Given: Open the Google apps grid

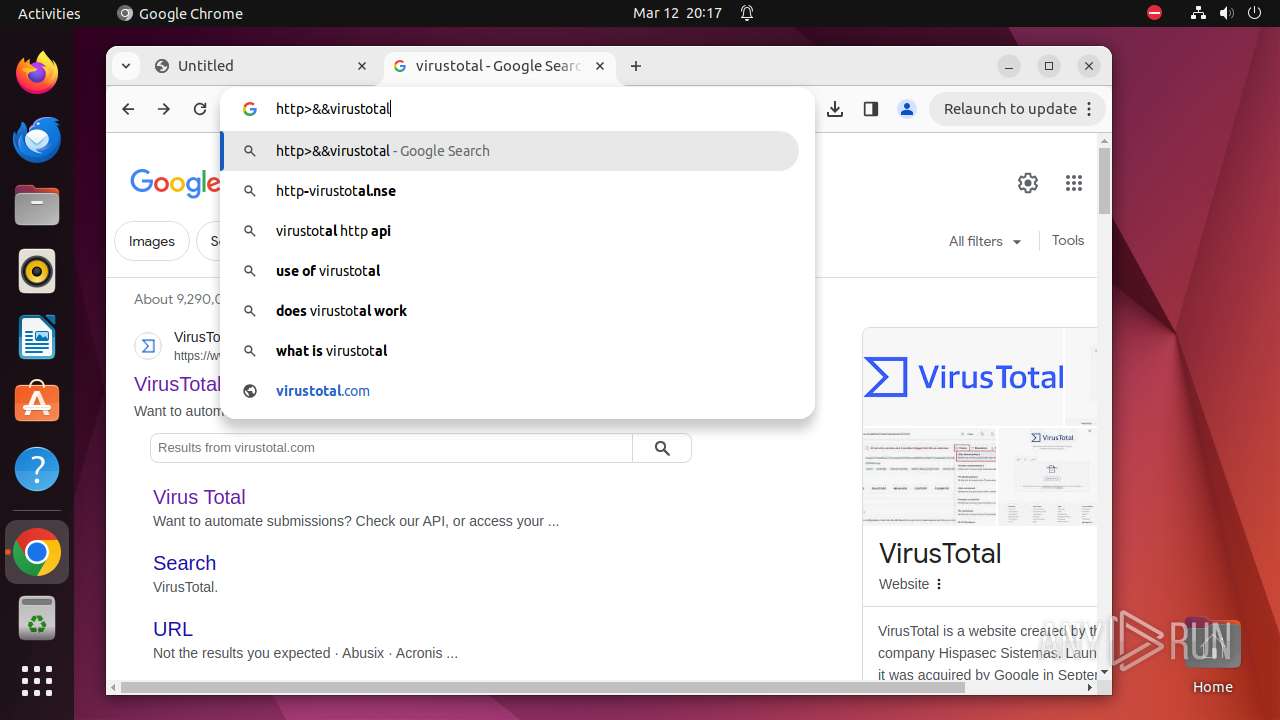Looking at the screenshot, I should click(x=1074, y=183).
